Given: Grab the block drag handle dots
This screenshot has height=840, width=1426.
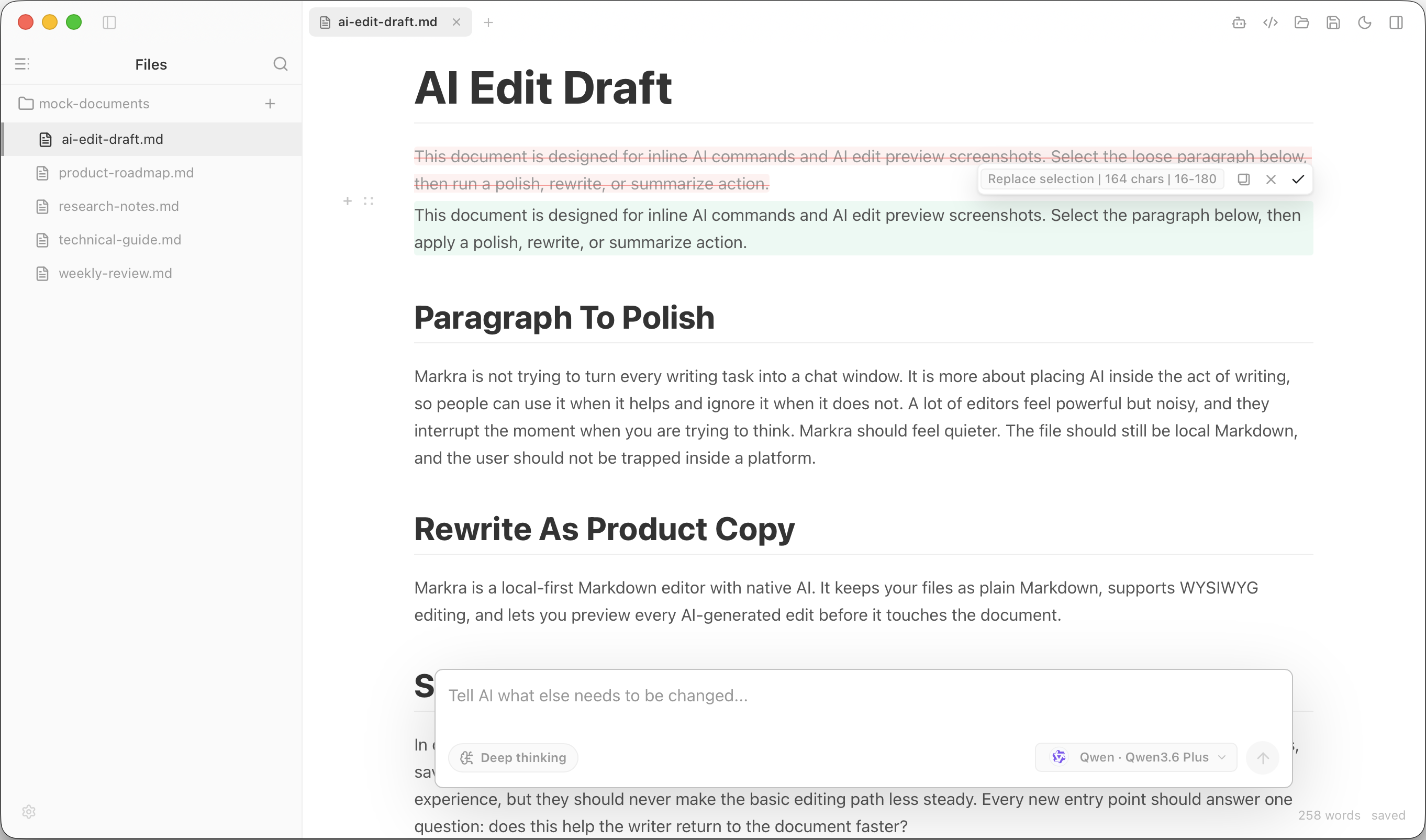Looking at the screenshot, I should pyautogui.click(x=369, y=201).
